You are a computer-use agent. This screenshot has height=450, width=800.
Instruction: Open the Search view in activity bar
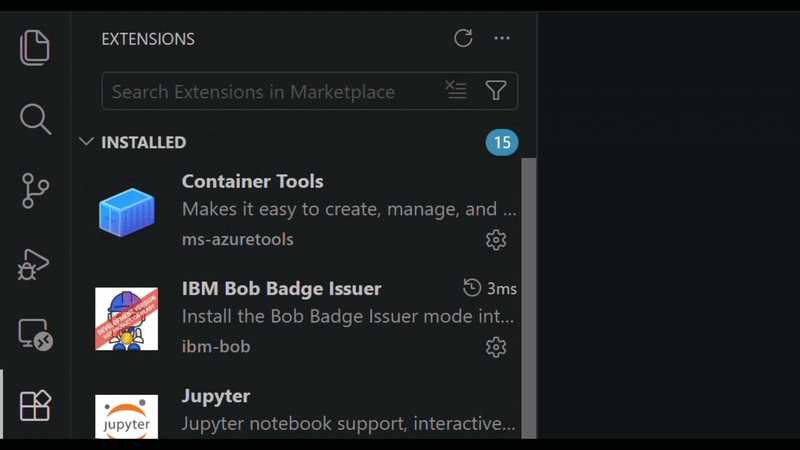click(35, 119)
